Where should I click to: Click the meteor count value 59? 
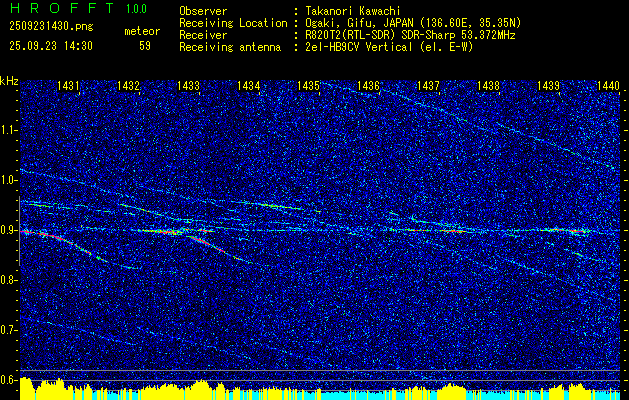(x=145, y=46)
